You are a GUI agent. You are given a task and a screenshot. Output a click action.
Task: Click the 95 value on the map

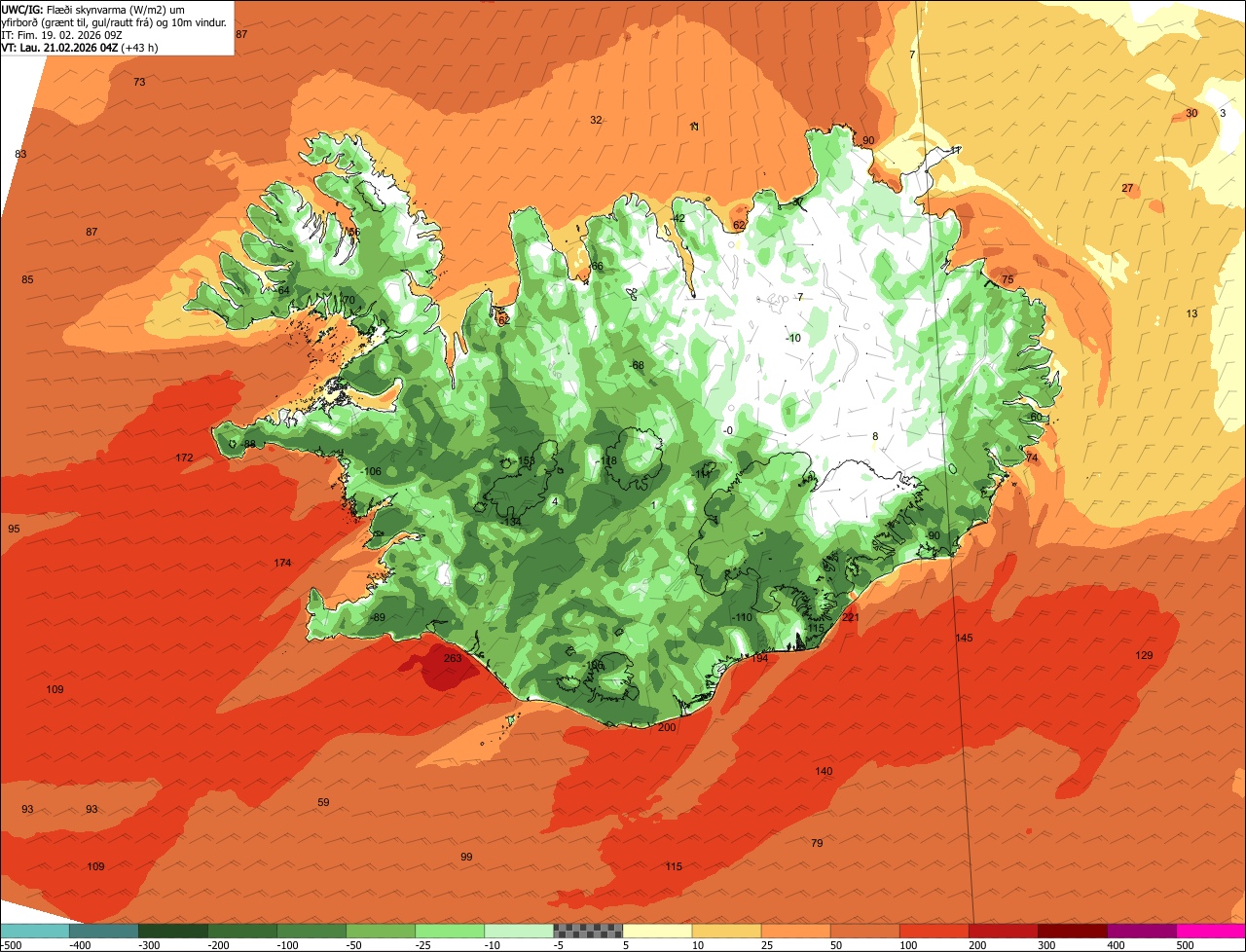click(x=14, y=529)
